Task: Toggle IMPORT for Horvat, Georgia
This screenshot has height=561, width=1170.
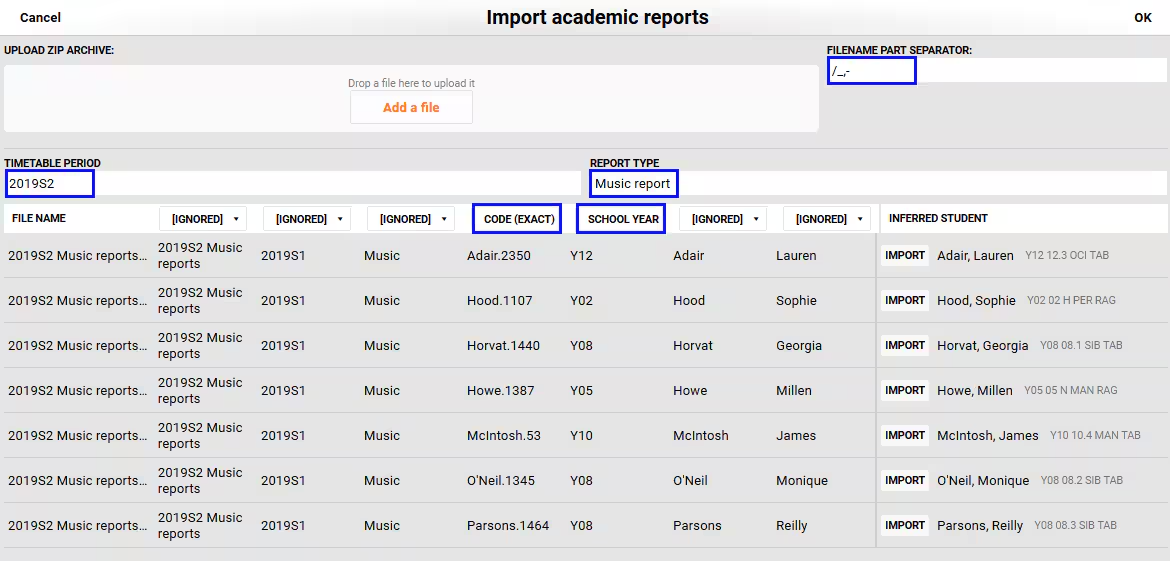Action: [904, 345]
